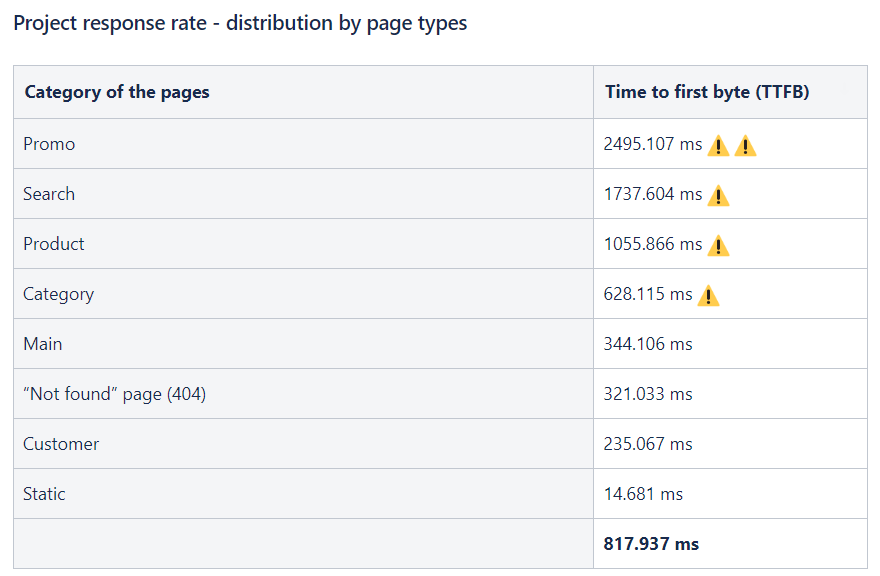The width and height of the screenshot is (880, 576).
Task: Click the bold total 817.937 ms
Action: 651,544
